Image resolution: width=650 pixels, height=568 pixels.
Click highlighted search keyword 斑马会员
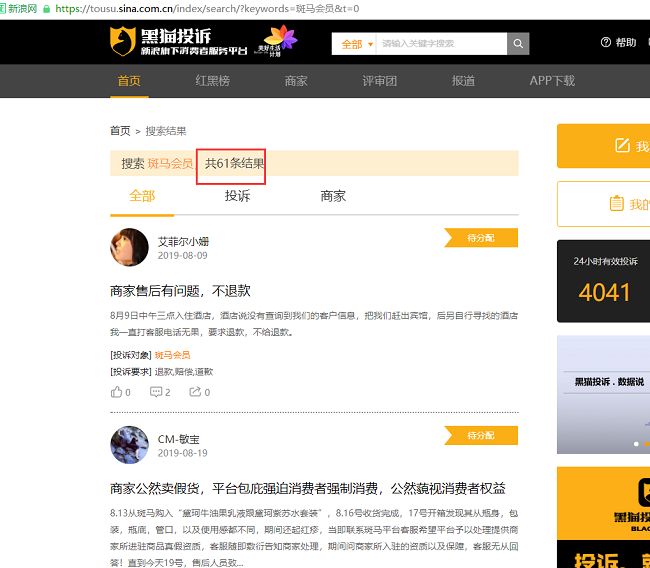pos(170,163)
